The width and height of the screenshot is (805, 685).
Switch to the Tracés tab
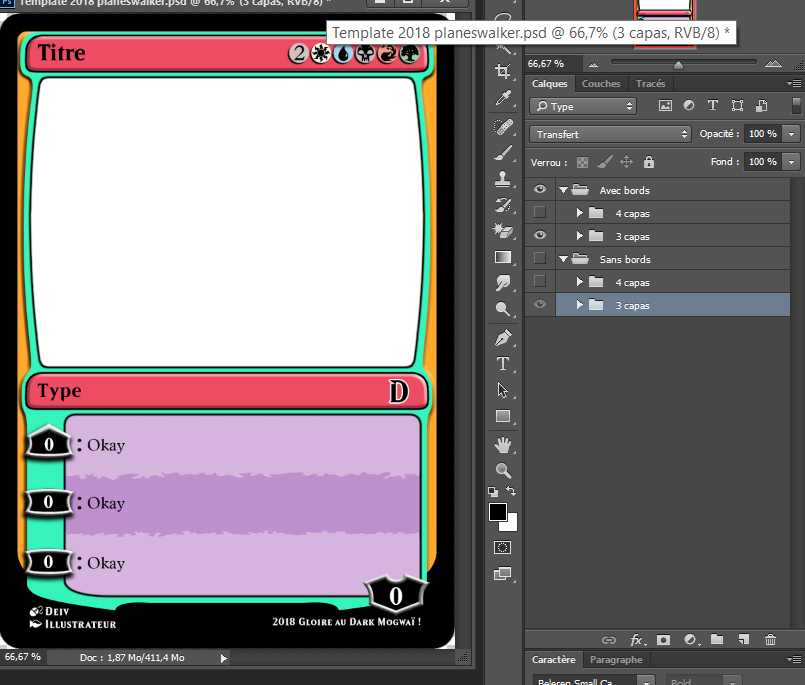(650, 84)
